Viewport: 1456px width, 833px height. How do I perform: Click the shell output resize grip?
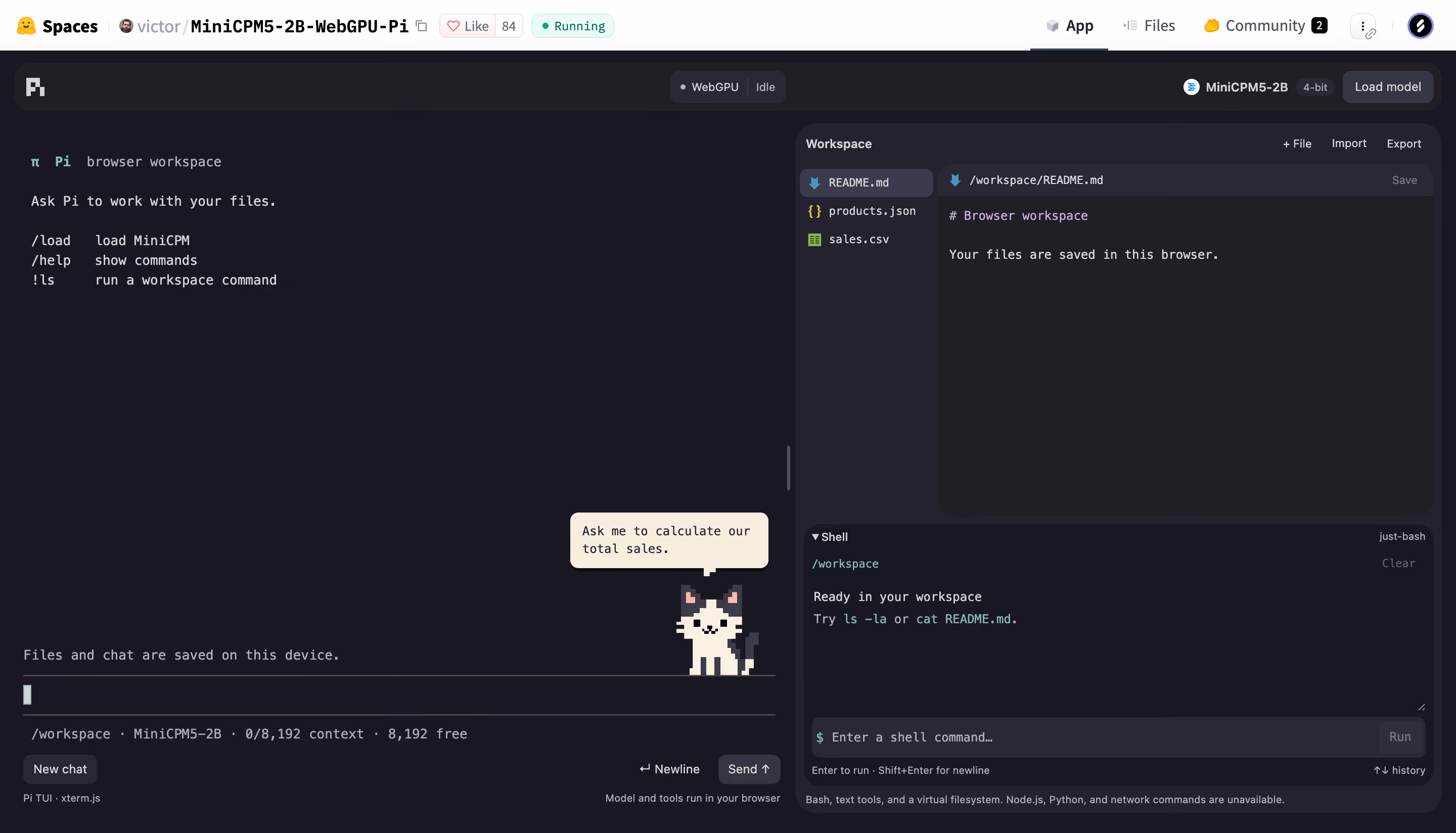(1421, 707)
